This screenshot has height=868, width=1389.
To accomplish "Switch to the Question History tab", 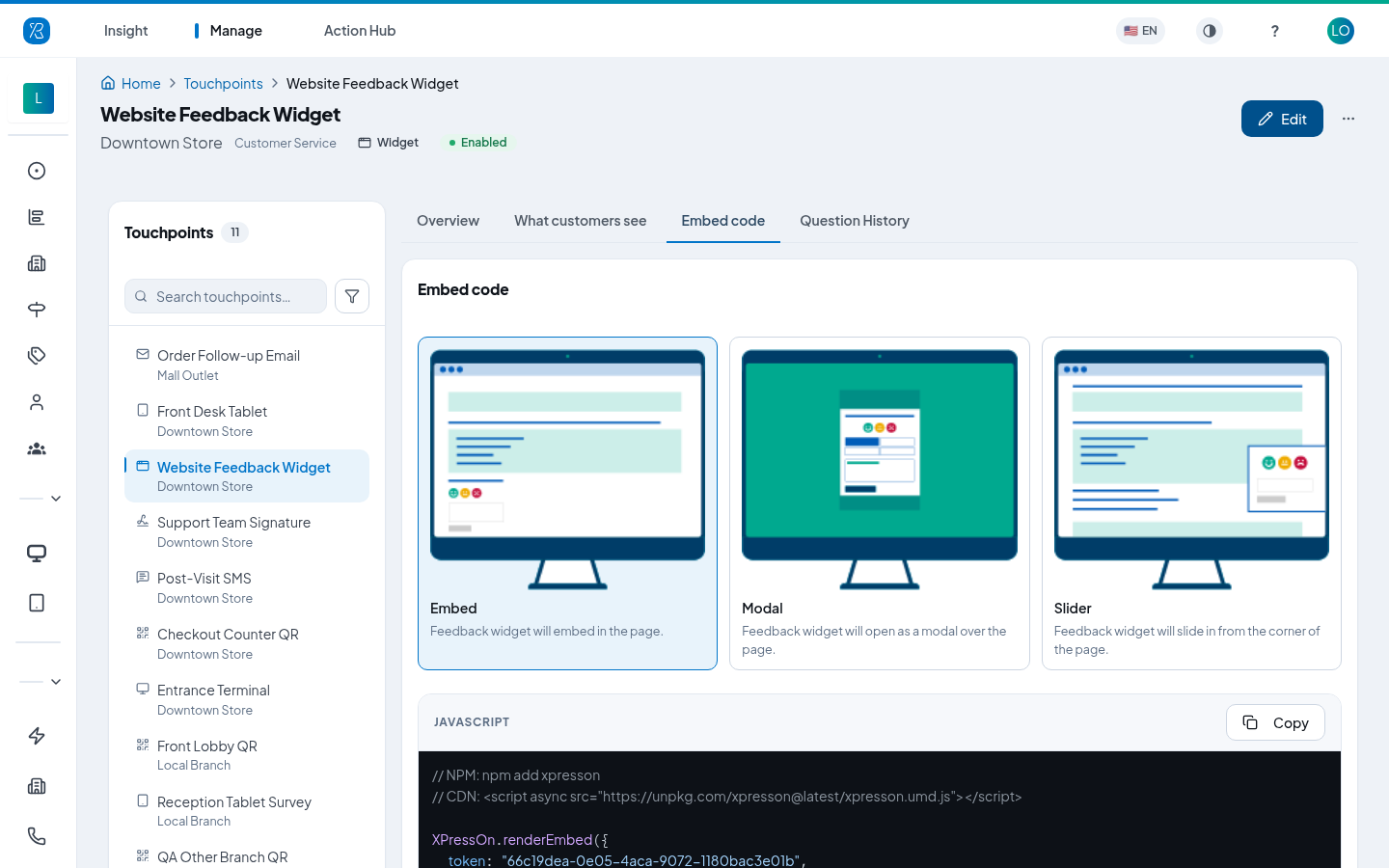I will 855,221.
